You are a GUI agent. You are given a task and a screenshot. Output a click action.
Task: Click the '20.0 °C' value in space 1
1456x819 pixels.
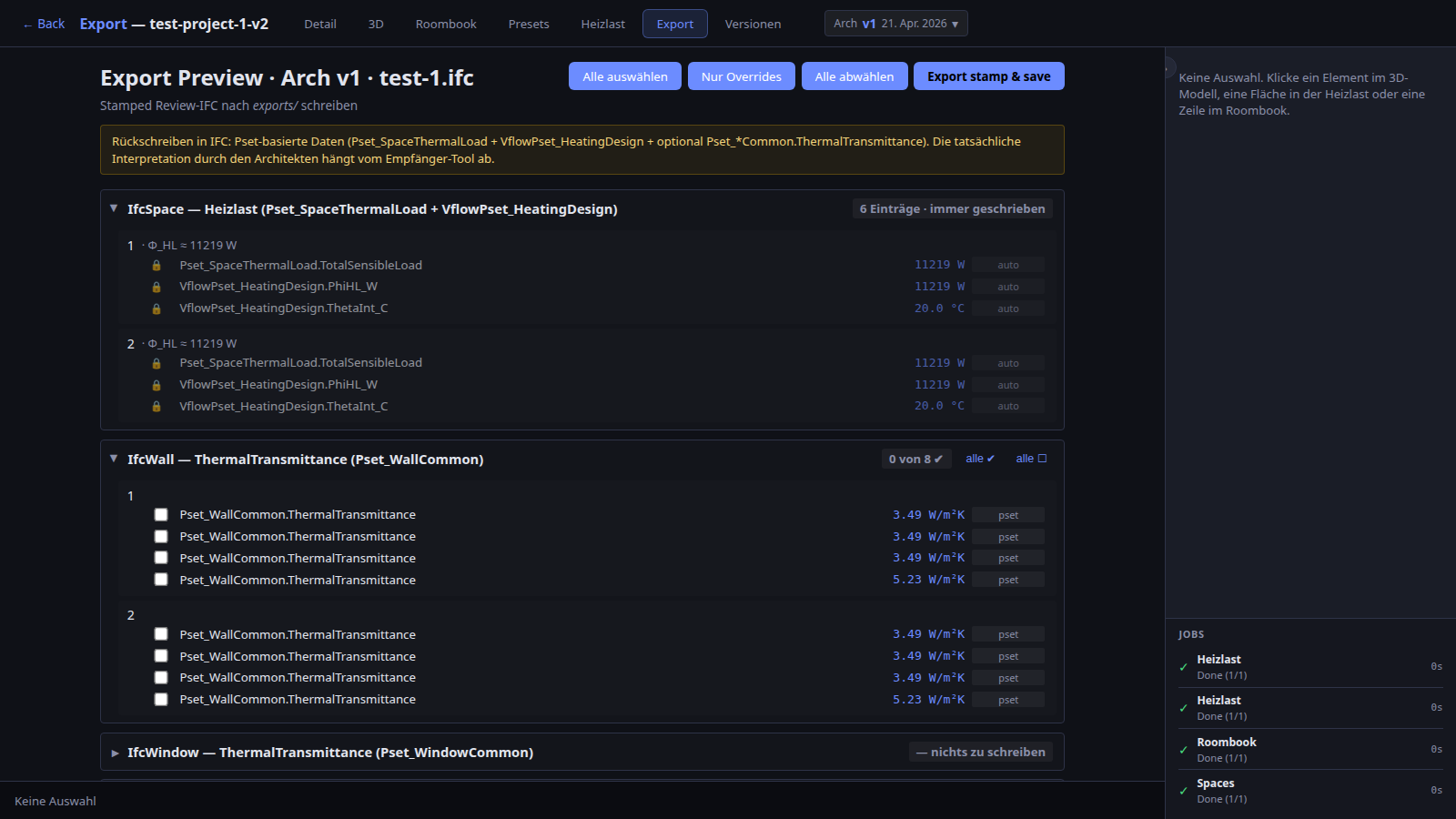939,308
